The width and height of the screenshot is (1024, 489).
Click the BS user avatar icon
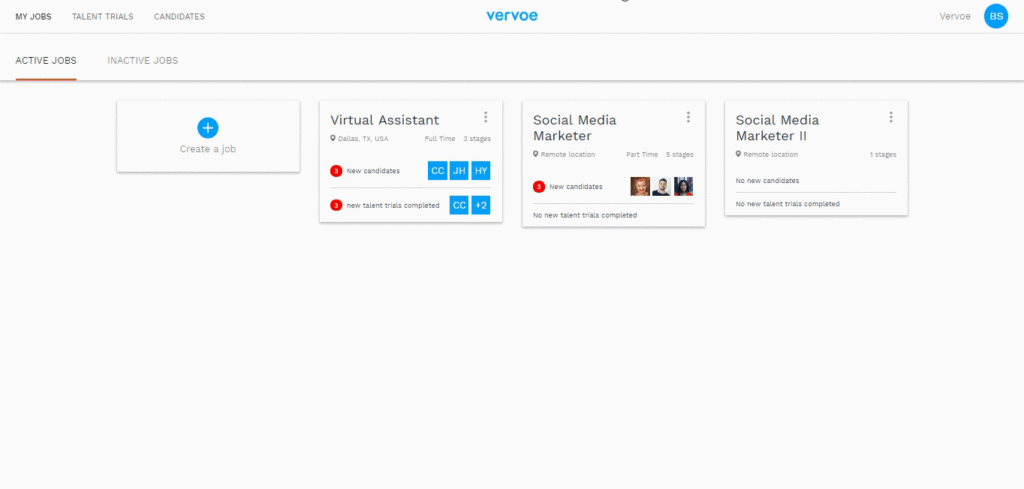(996, 16)
